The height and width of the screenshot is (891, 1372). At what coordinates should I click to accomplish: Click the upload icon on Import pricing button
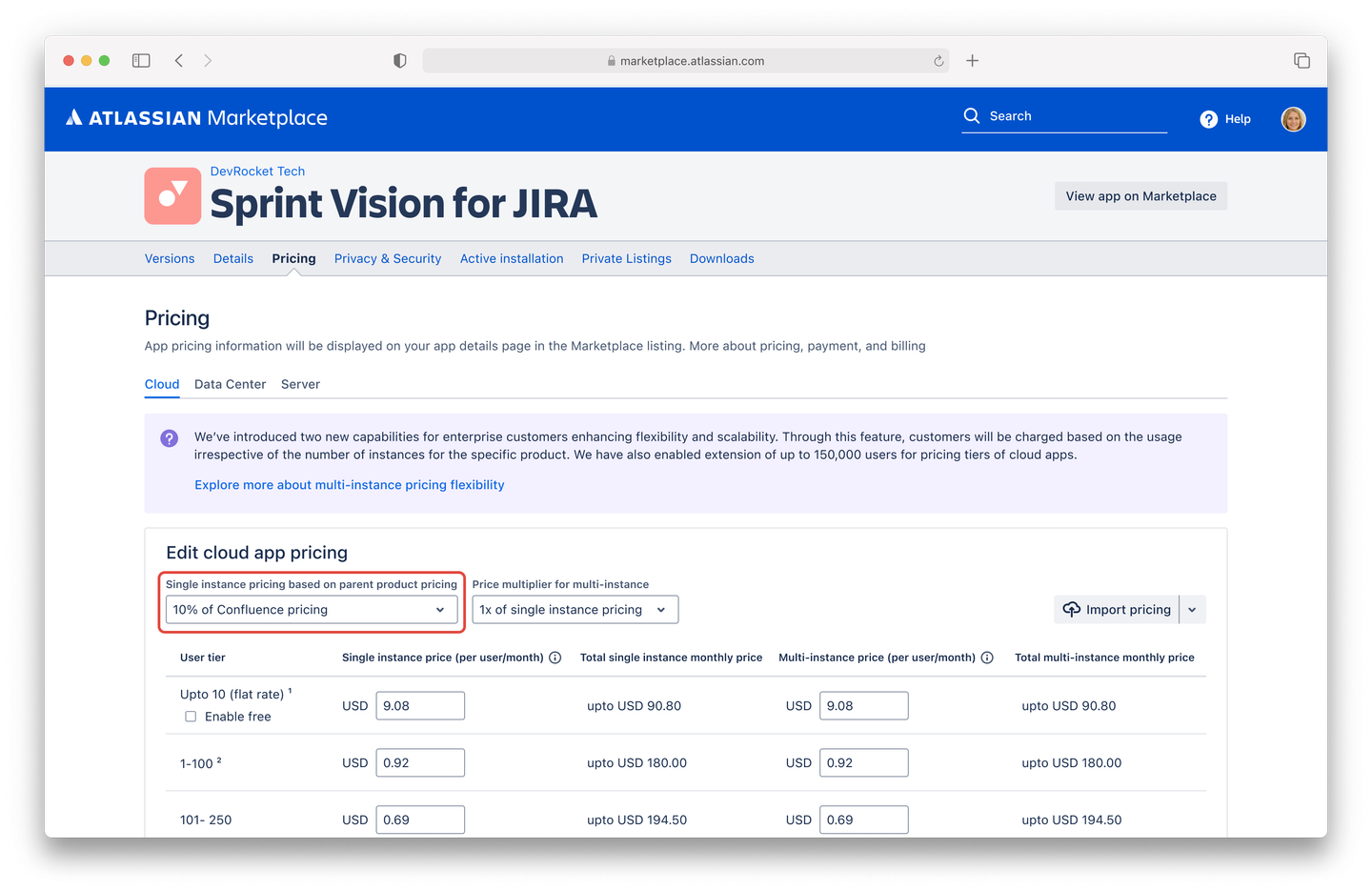(1070, 609)
